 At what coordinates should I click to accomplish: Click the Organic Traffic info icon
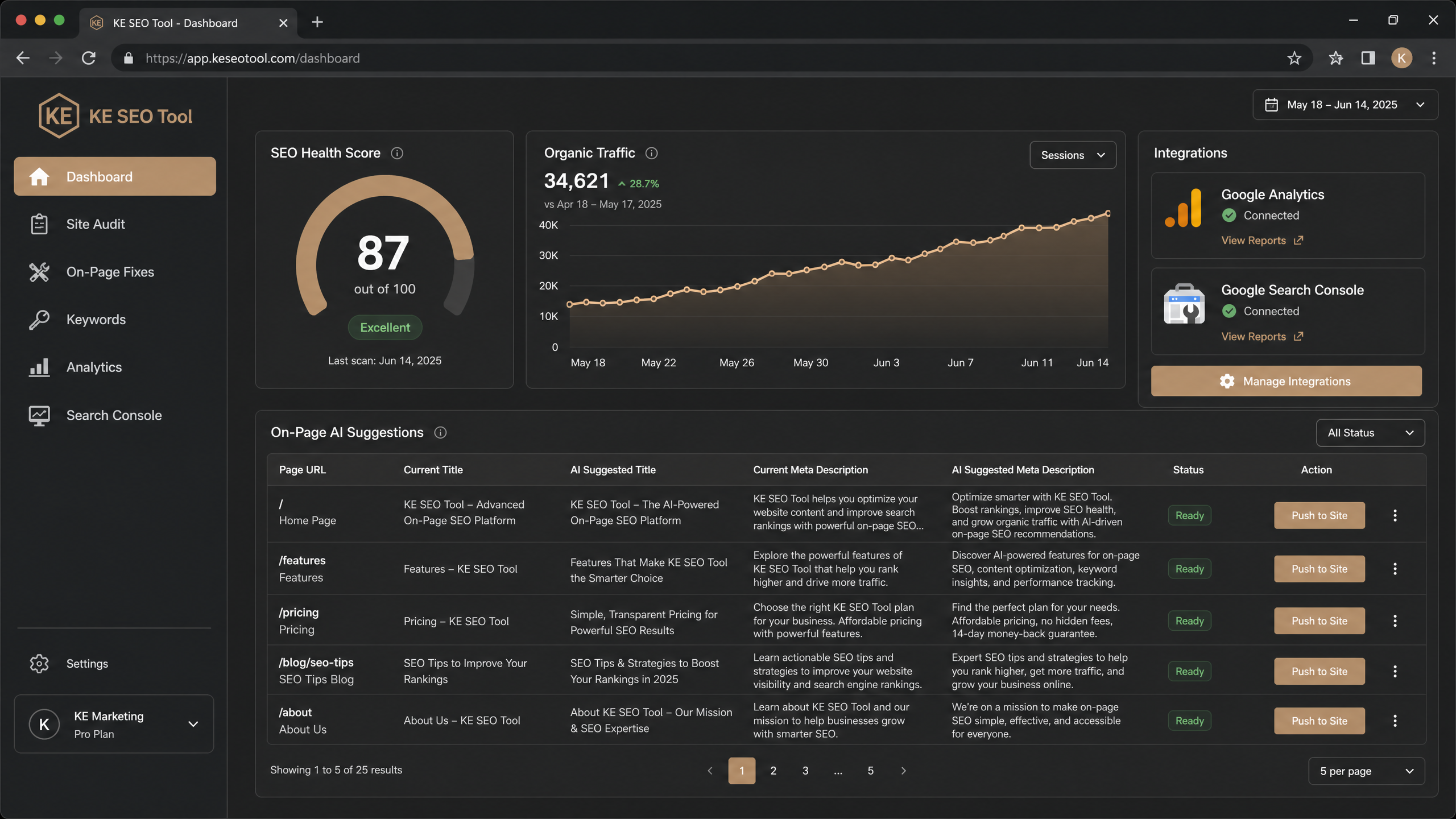click(652, 153)
